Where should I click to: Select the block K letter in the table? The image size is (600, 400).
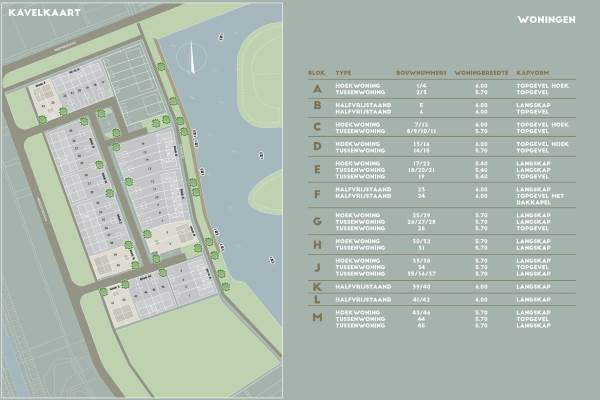pos(317,285)
